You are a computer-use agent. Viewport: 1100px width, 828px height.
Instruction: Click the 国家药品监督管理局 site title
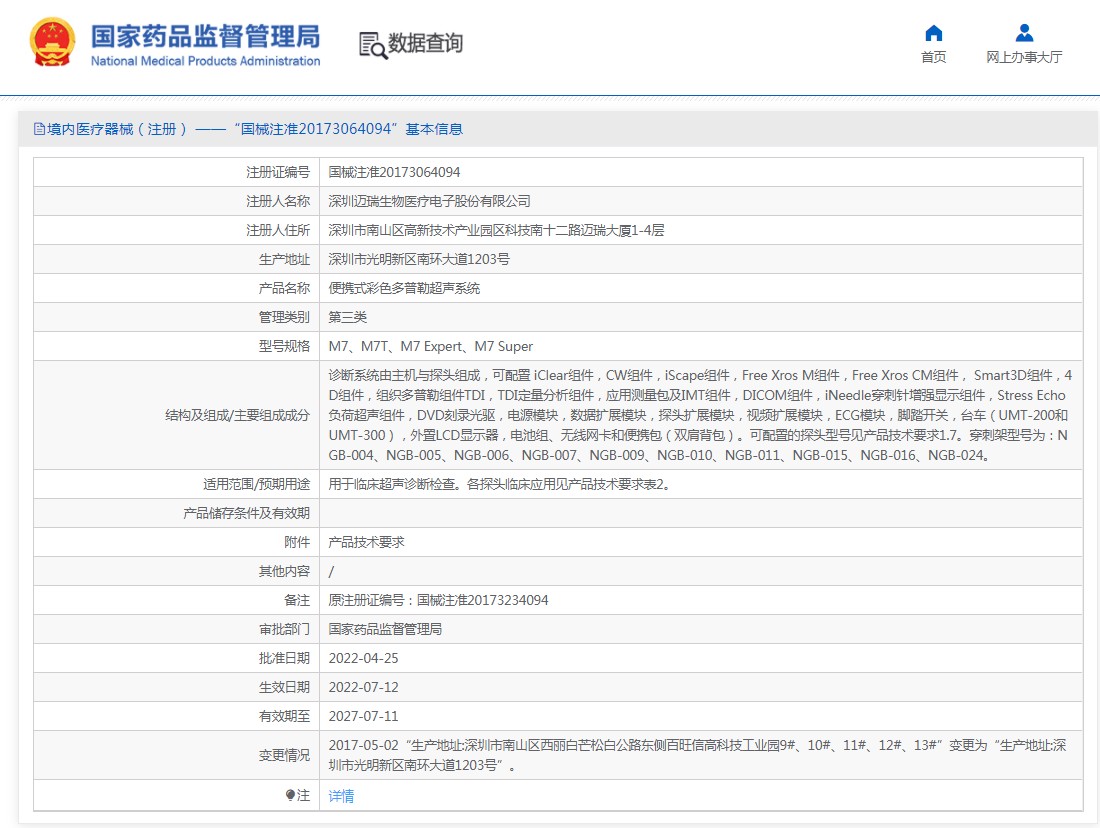pos(205,36)
